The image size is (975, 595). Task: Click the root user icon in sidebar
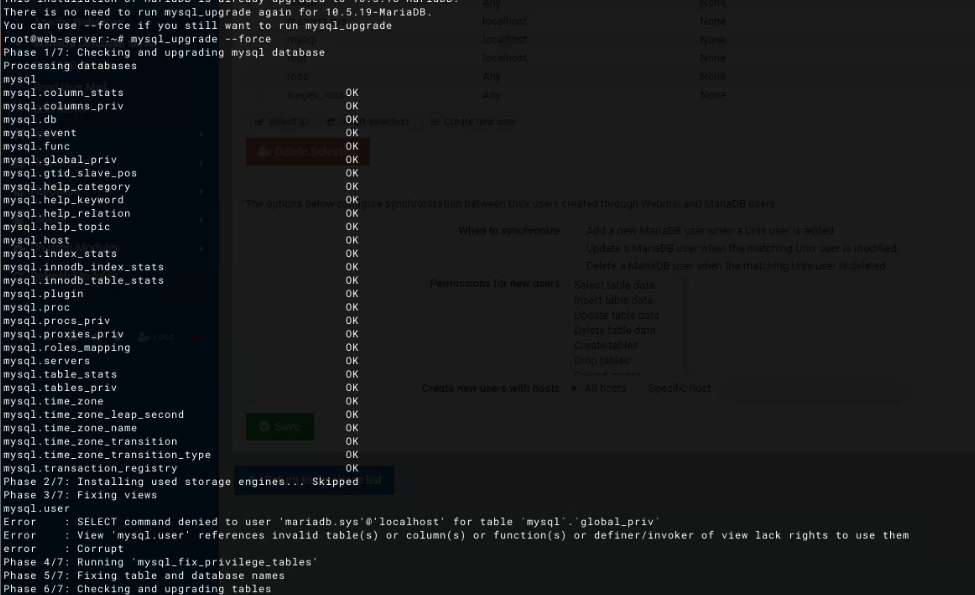coord(144,337)
